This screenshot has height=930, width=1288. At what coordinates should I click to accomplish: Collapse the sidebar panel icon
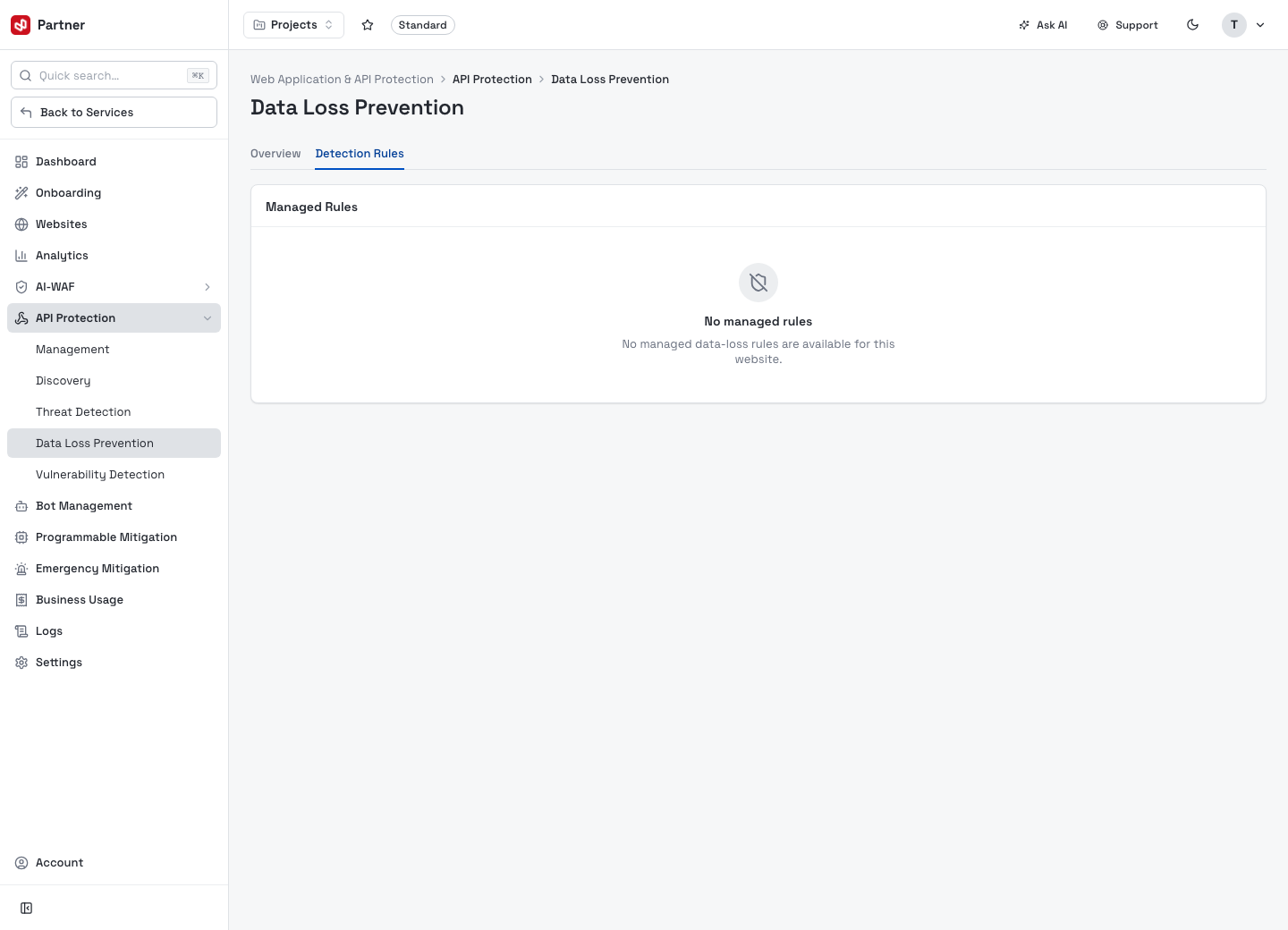pos(27,909)
